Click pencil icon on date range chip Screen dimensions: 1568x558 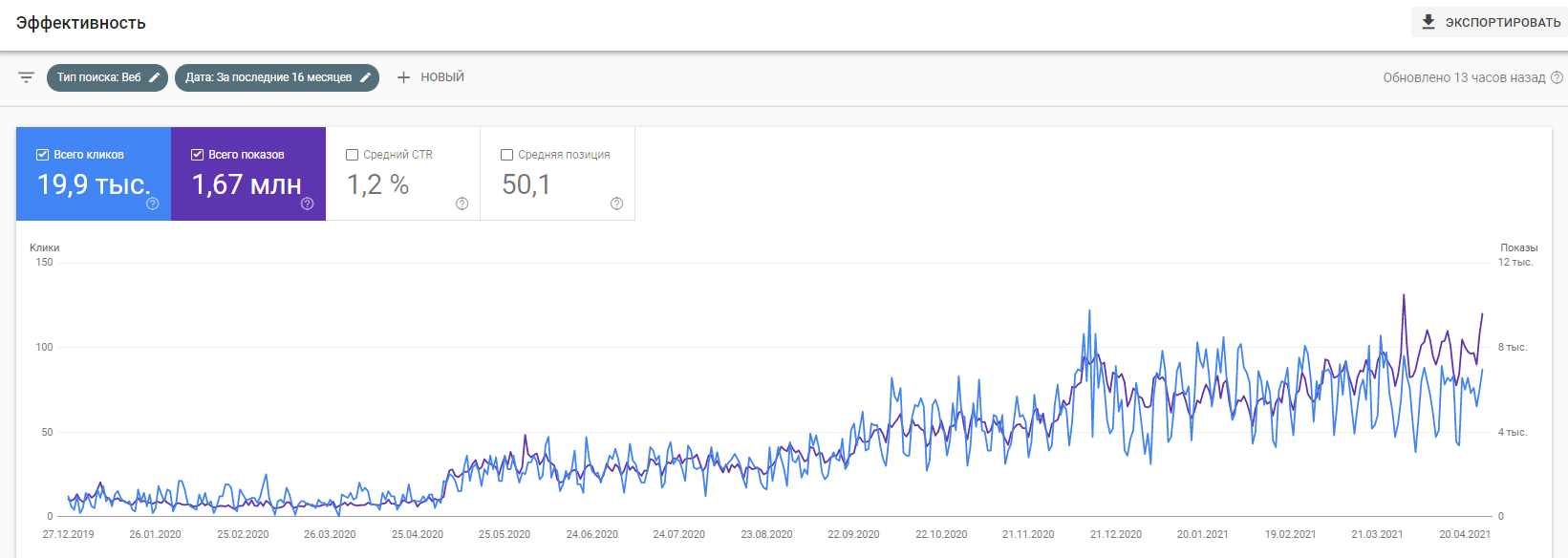click(365, 77)
